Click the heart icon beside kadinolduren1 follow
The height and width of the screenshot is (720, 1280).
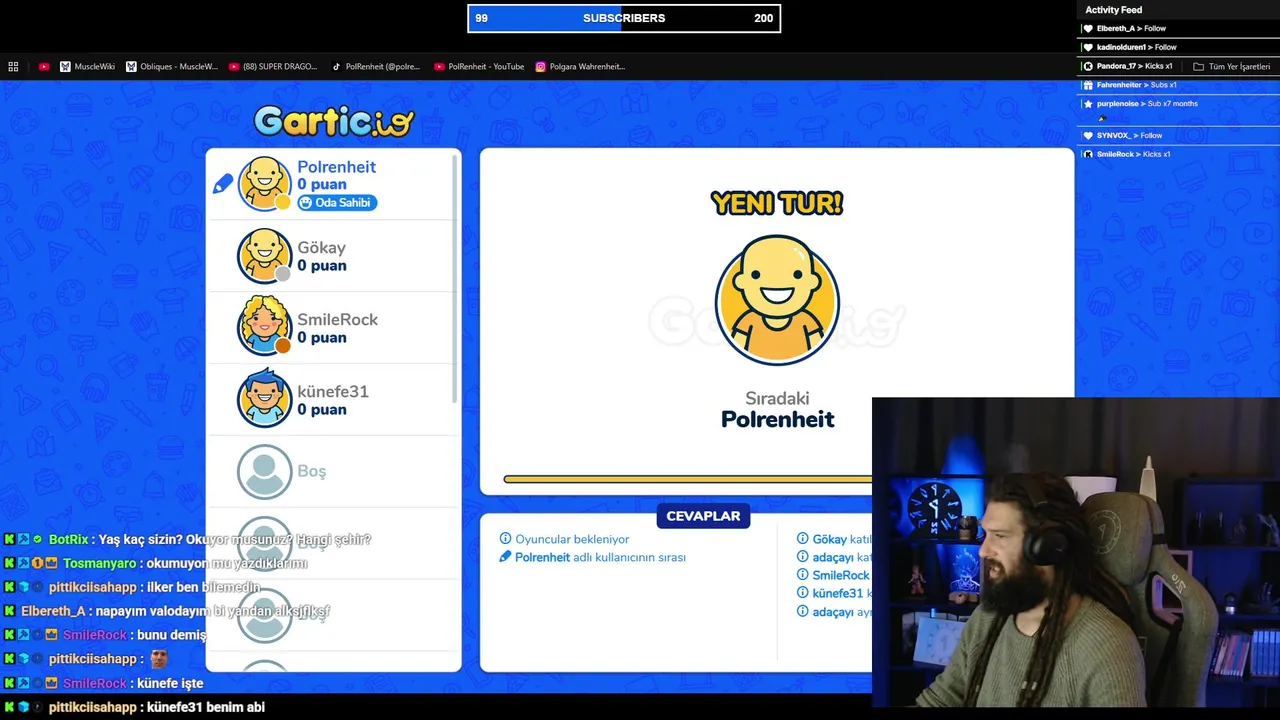1088,47
